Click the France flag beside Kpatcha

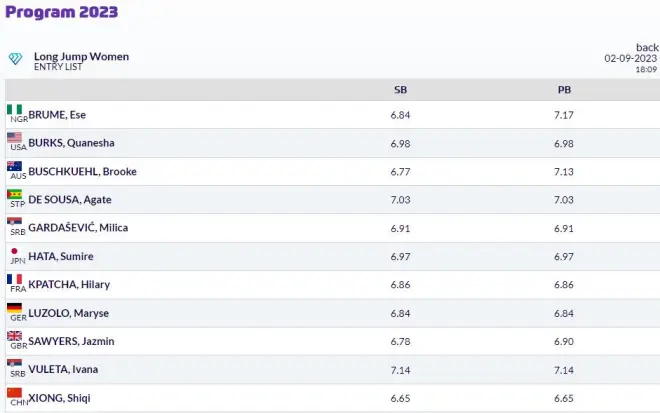[x=15, y=280]
